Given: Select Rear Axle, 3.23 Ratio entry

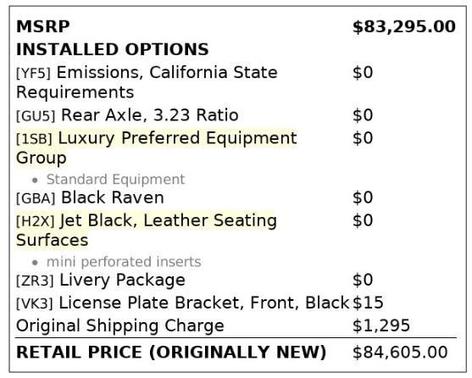Looking at the screenshot, I should (150, 115).
